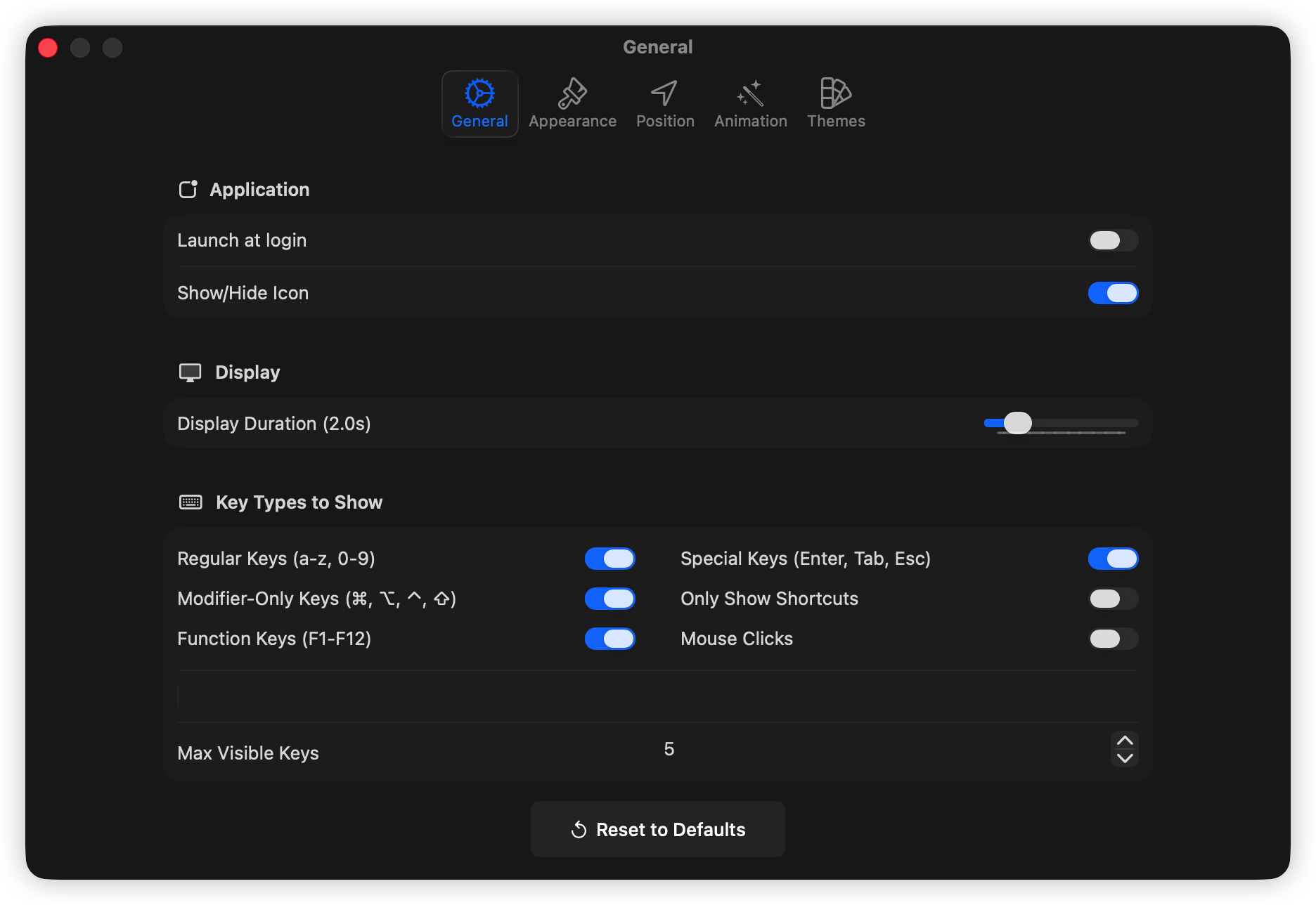Click the Max Visible Keys label
This screenshot has height=905, width=1316.
pyautogui.click(x=248, y=753)
